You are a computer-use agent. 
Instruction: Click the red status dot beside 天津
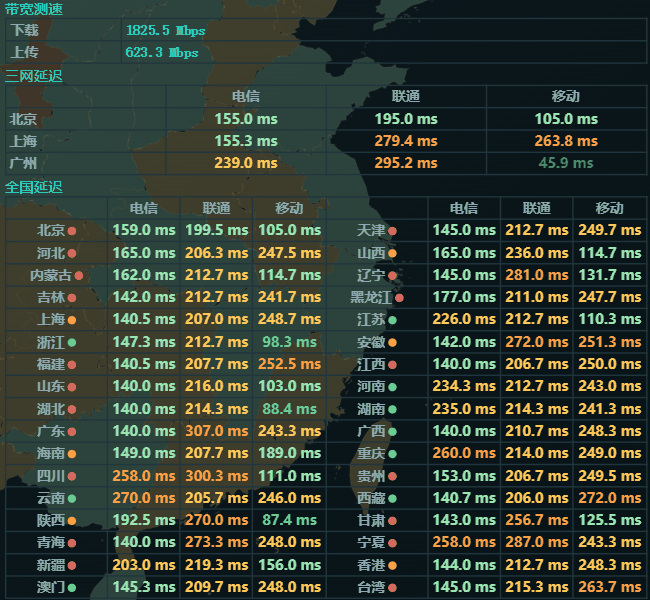[x=392, y=231]
